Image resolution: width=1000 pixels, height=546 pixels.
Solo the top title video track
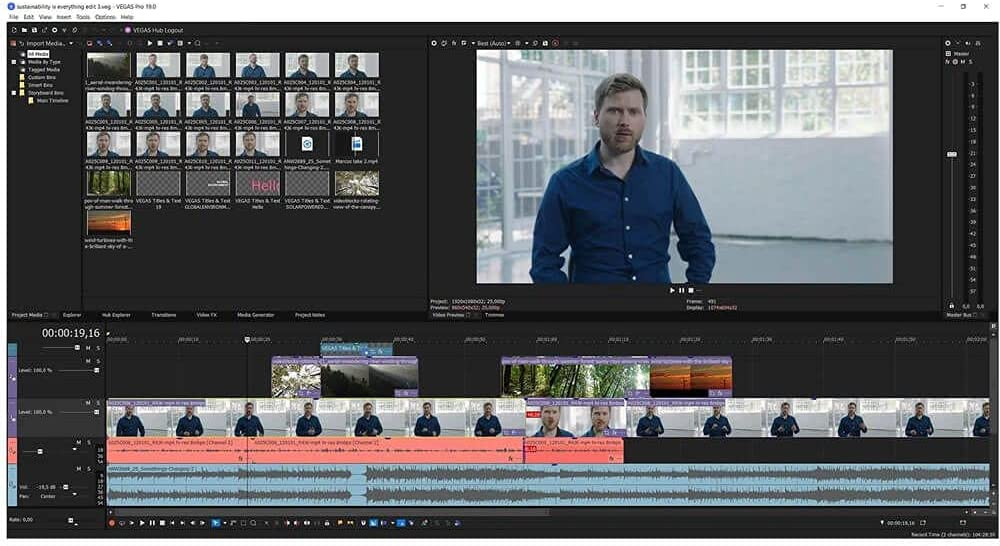98,348
